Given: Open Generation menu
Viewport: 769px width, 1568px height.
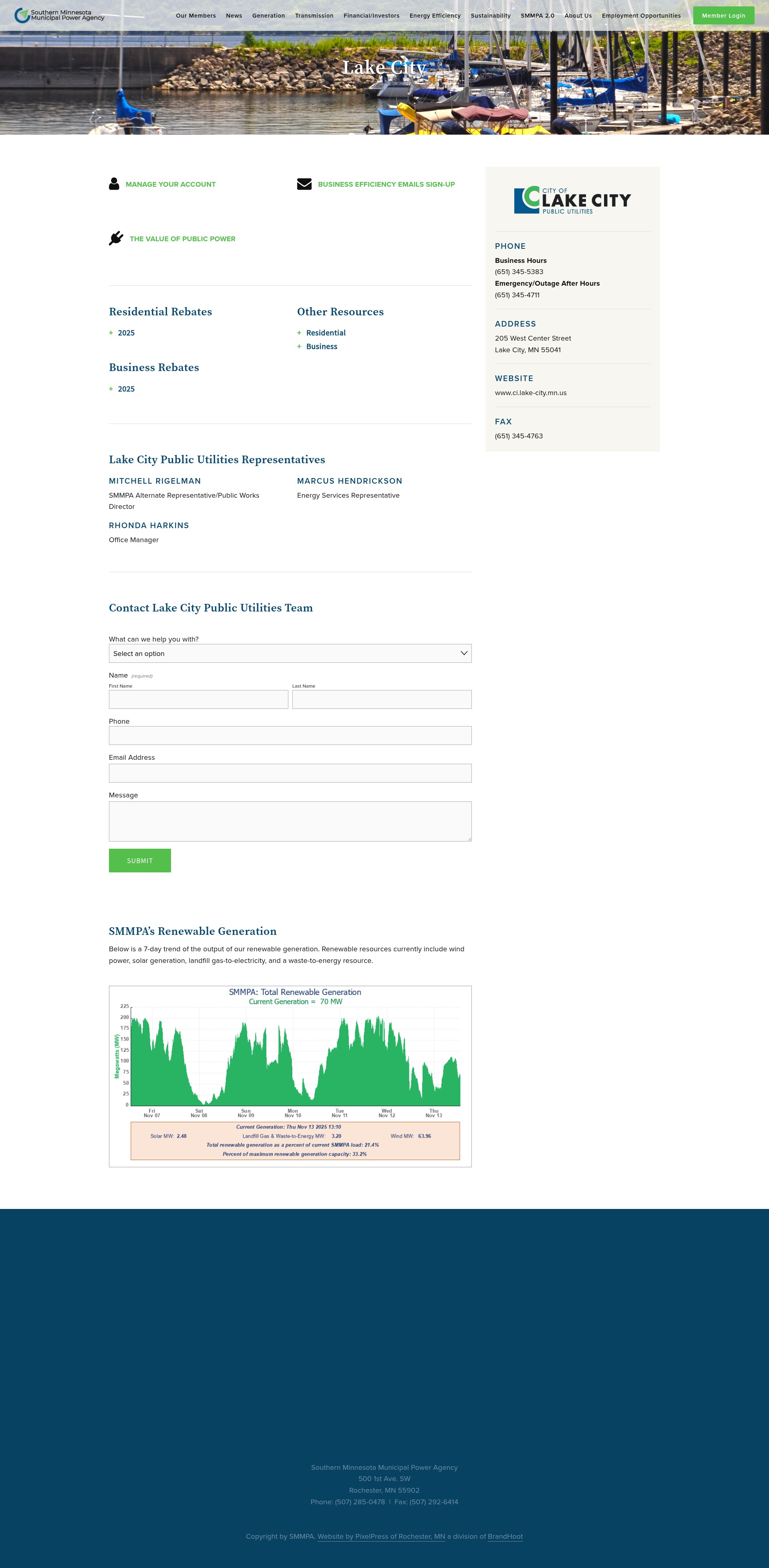Looking at the screenshot, I should (x=268, y=16).
